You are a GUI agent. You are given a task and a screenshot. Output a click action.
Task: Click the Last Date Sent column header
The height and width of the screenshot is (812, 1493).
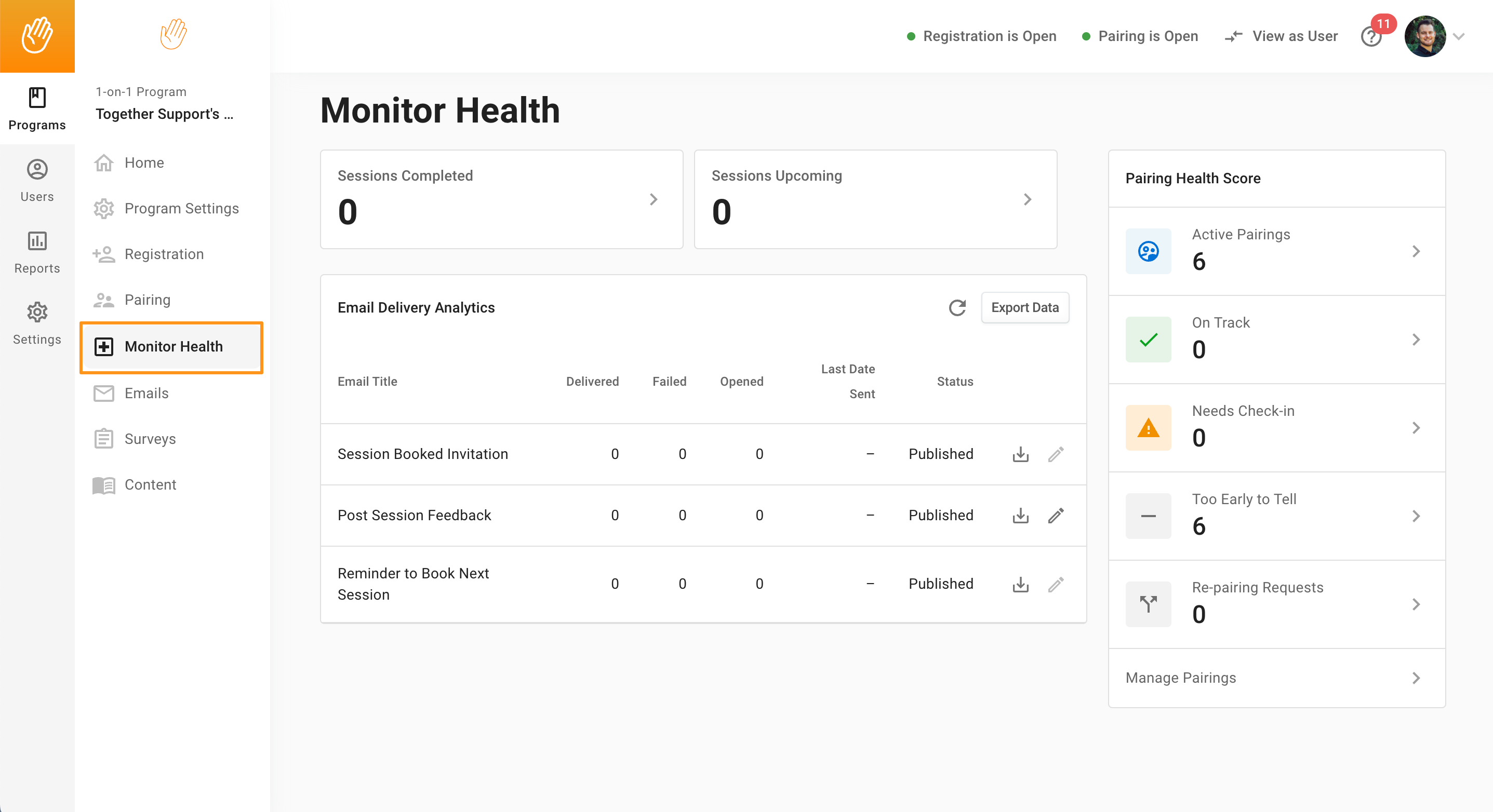tap(848, 382)
